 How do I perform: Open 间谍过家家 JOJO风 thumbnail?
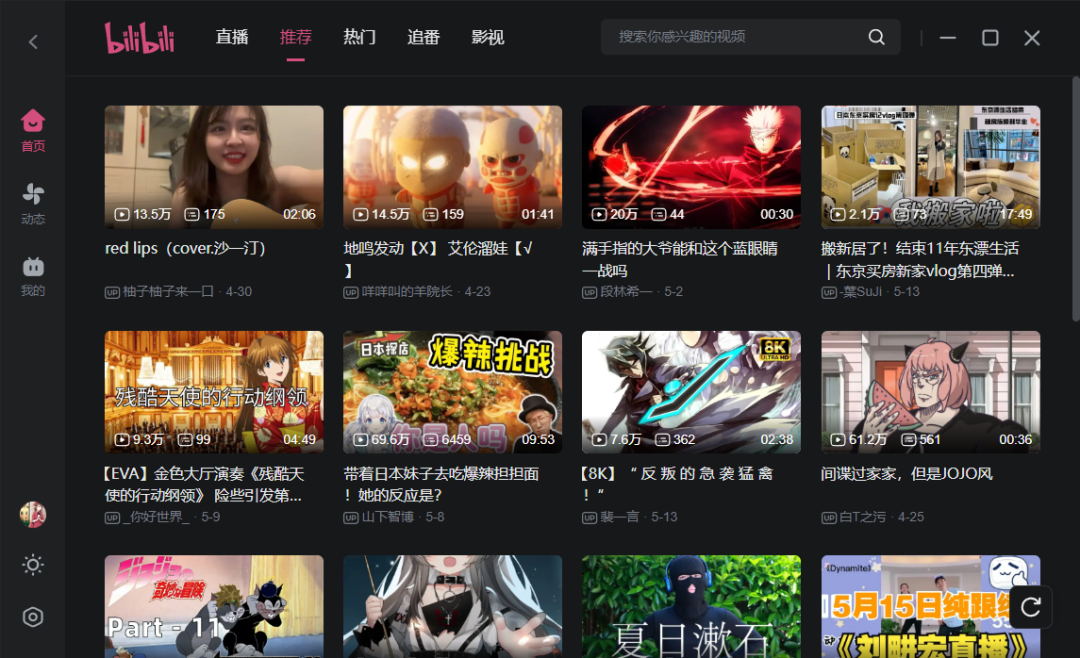point(931,392)
